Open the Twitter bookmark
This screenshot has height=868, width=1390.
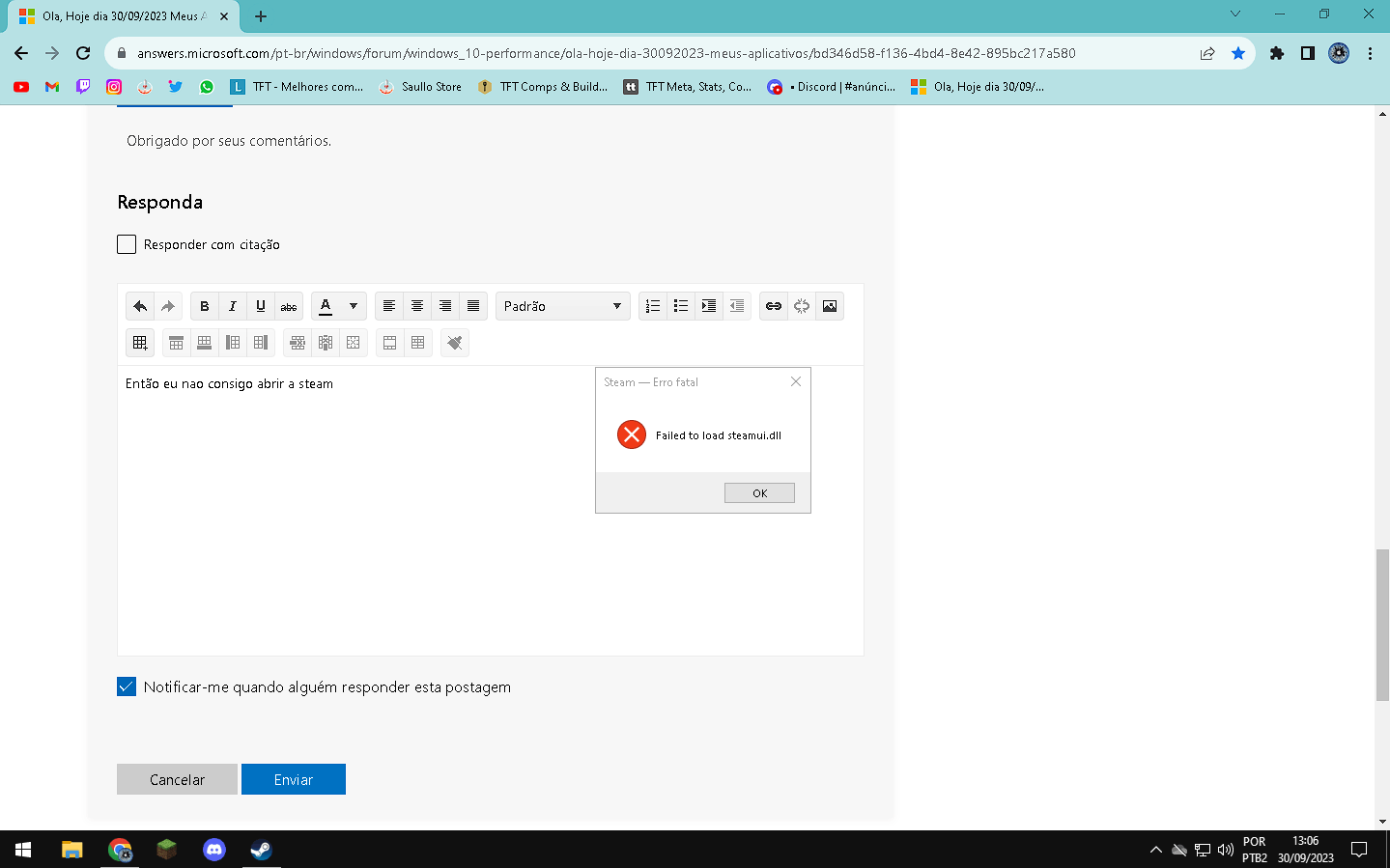pyautogui.click(x=176, y=87)
